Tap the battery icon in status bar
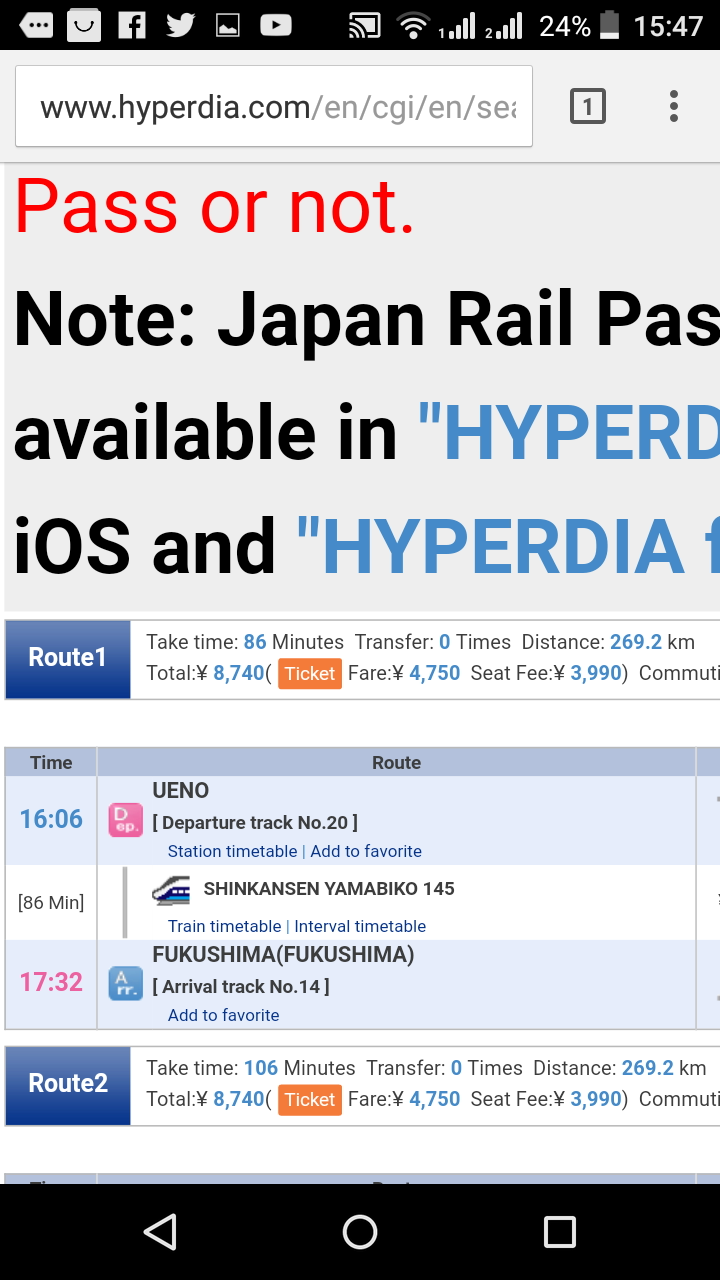720x1280 pixels. [609, 25]
